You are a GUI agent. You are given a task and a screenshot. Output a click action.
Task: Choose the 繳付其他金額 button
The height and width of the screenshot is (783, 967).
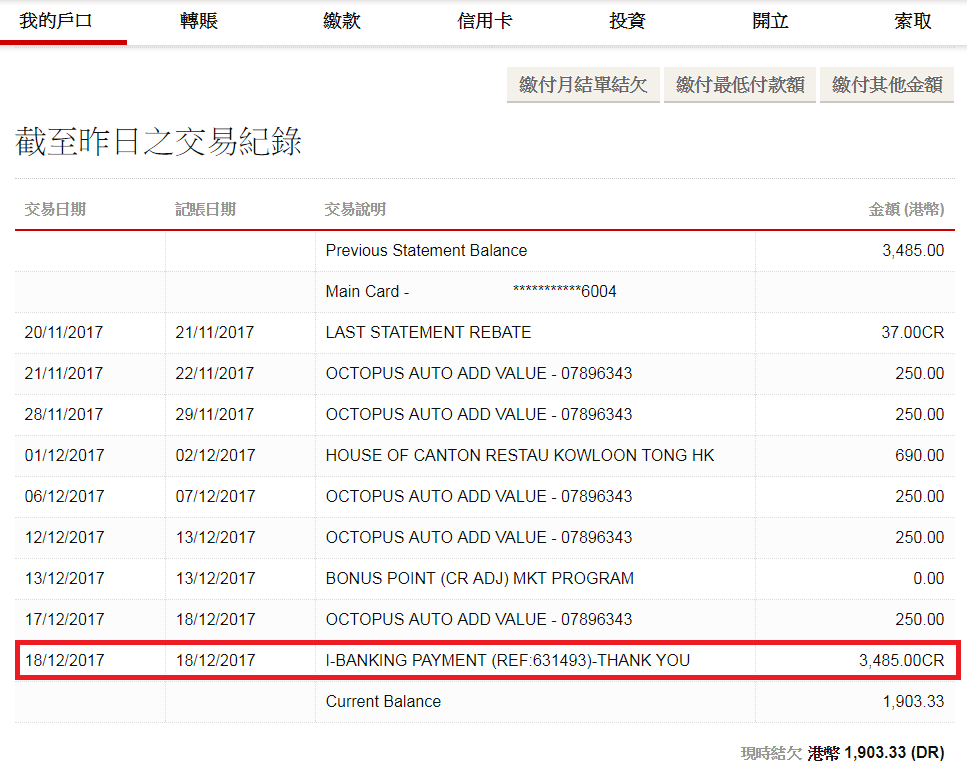(887, 85)
